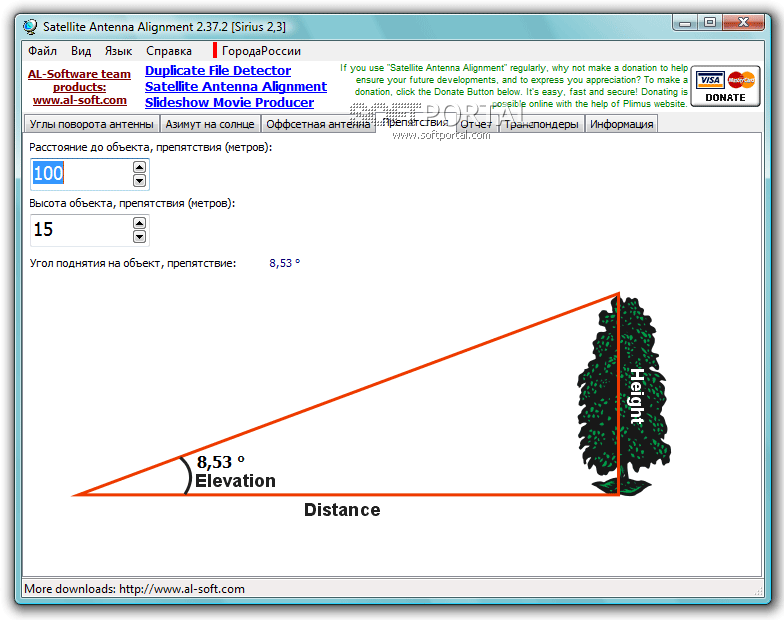Open Duplicate File Detector link

click(x=218, y=70)
